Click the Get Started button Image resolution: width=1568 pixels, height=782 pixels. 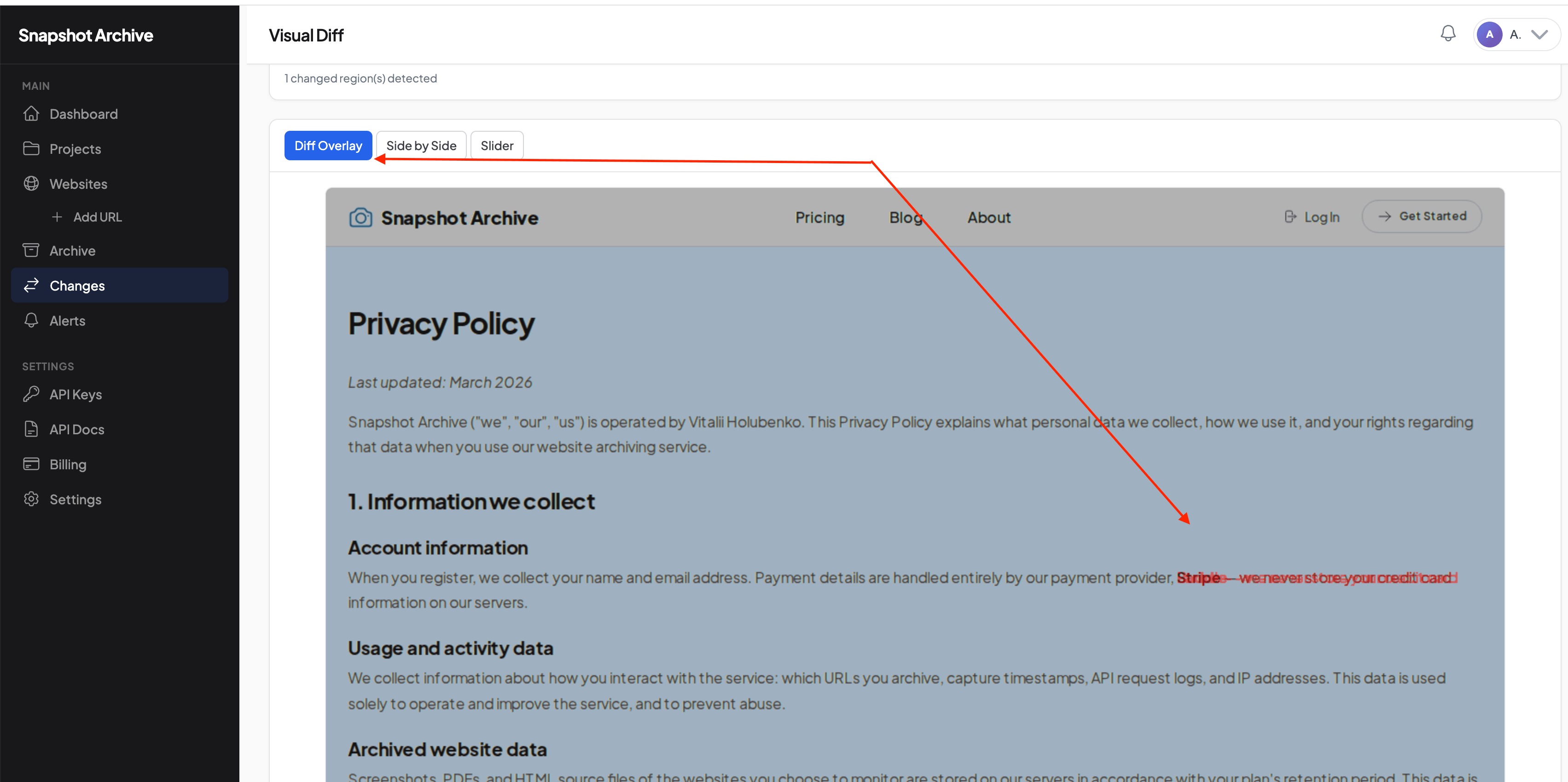point(1421,216)
